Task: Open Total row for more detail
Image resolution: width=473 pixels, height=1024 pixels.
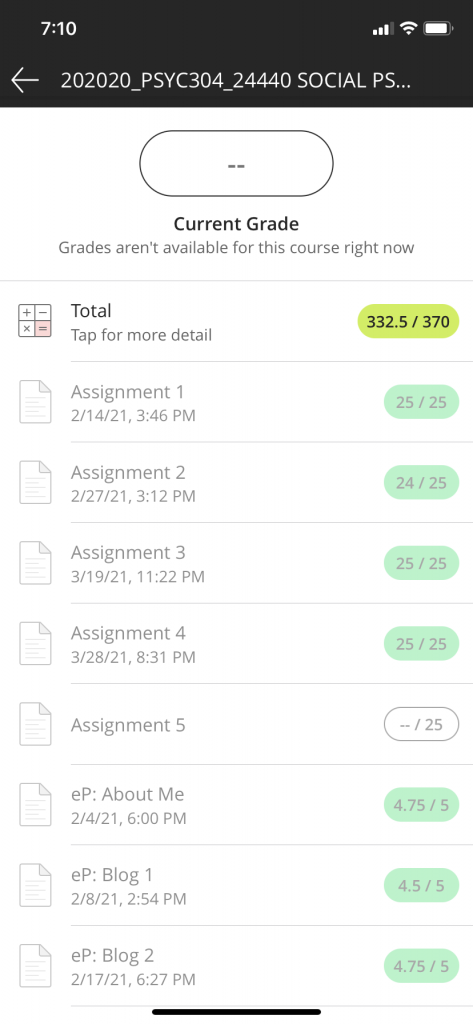Action: (236, 321)
